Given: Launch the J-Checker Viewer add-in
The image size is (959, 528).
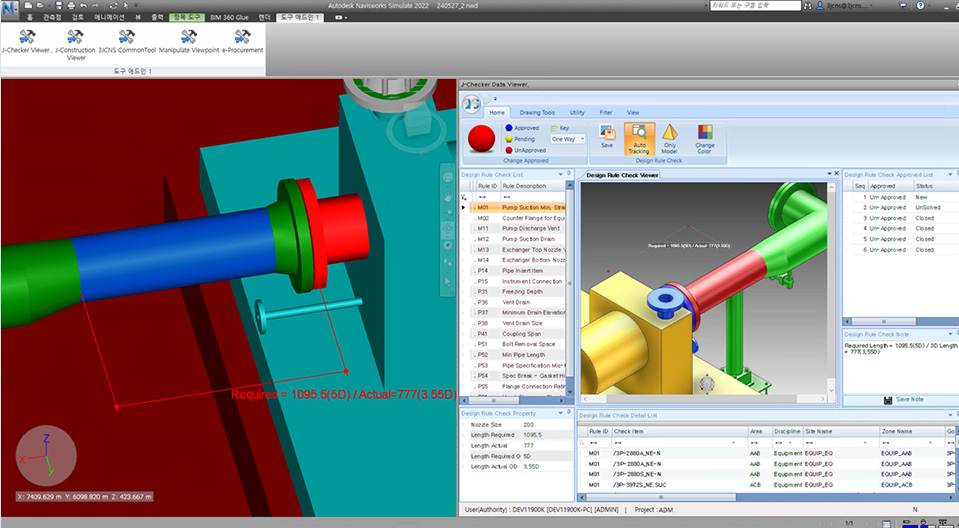Looking at the screenshot, I should 26,41.
